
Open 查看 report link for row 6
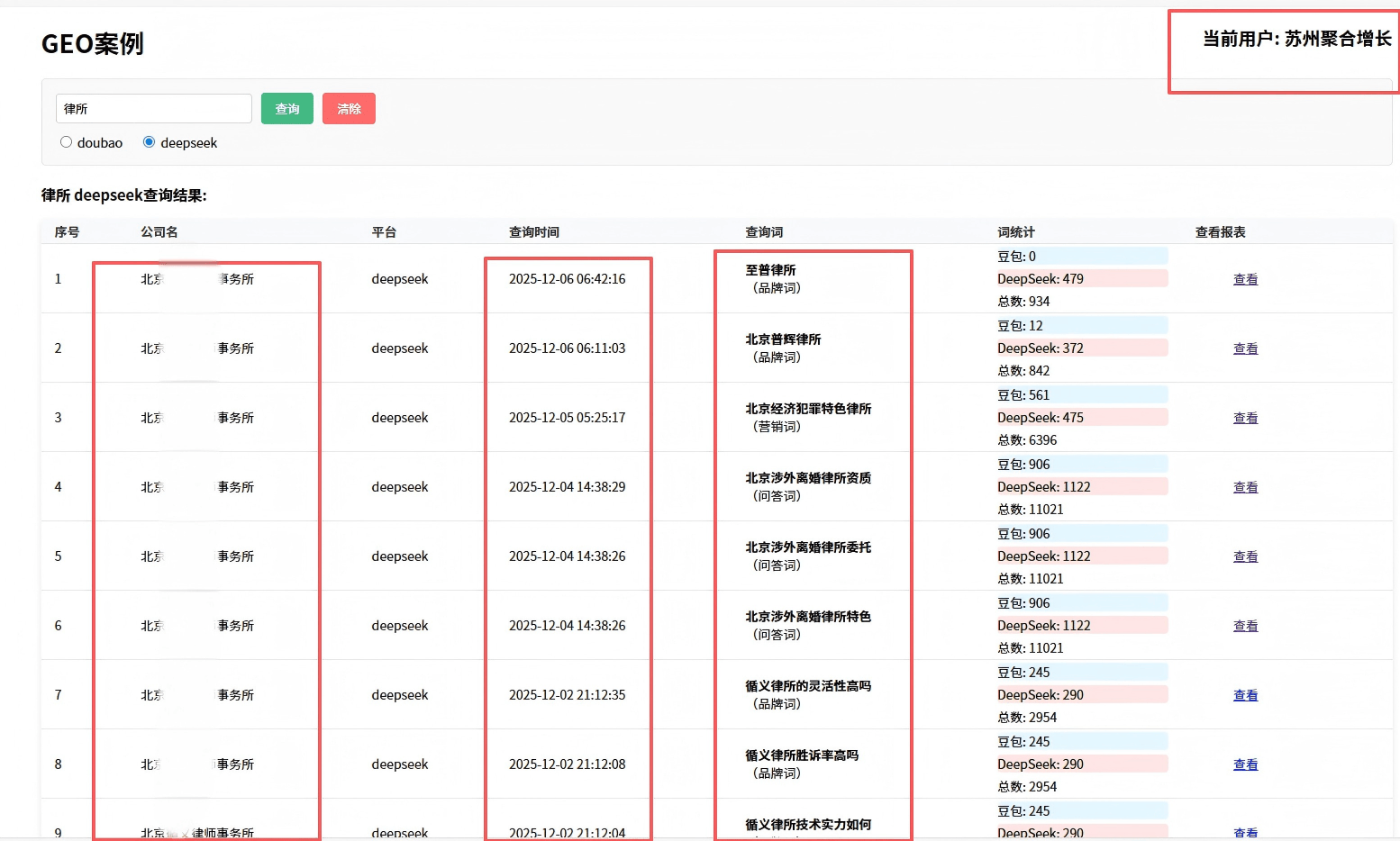tap(1245, 626)
